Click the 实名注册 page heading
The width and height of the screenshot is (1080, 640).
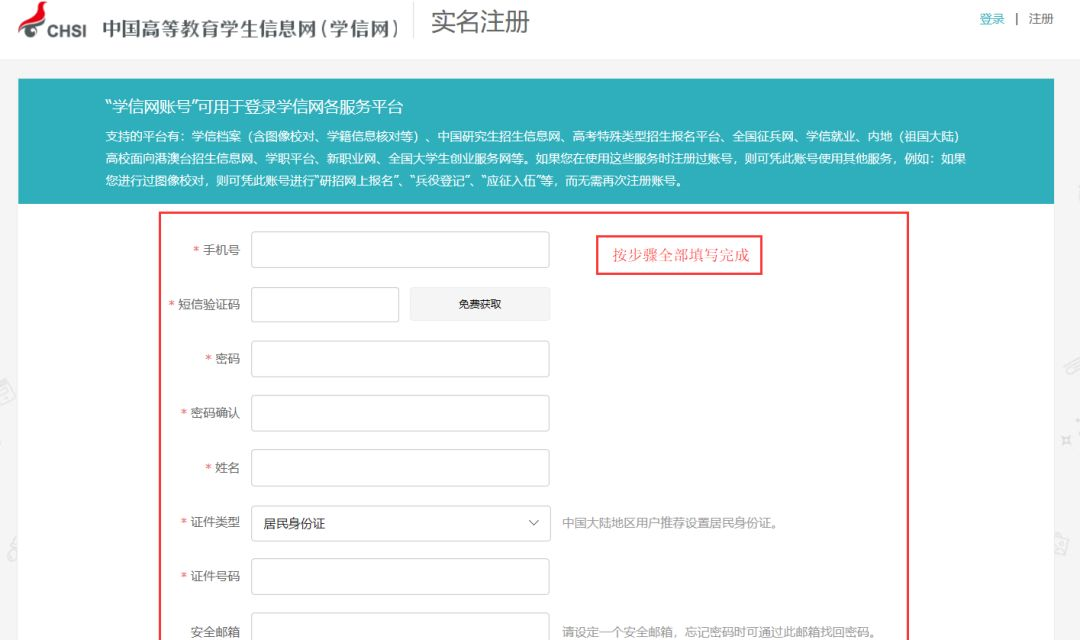tap(480, 22)
